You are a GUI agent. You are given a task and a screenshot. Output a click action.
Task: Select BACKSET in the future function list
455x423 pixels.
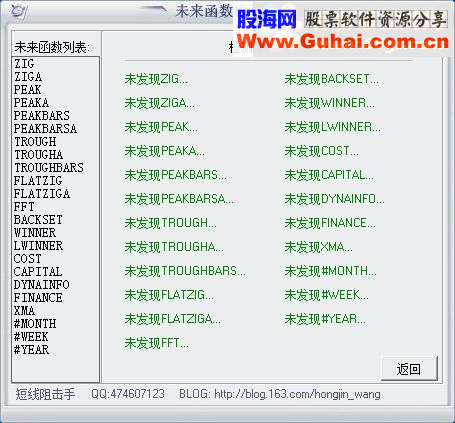click(38, 220)
